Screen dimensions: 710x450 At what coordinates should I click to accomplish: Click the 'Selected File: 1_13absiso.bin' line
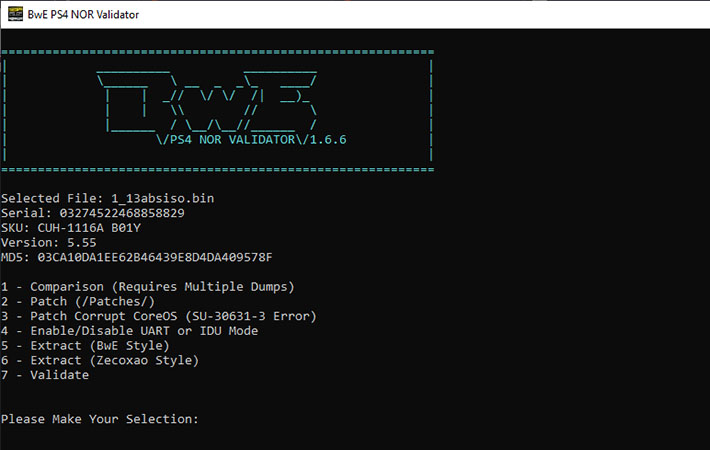[x=107, y=198]
